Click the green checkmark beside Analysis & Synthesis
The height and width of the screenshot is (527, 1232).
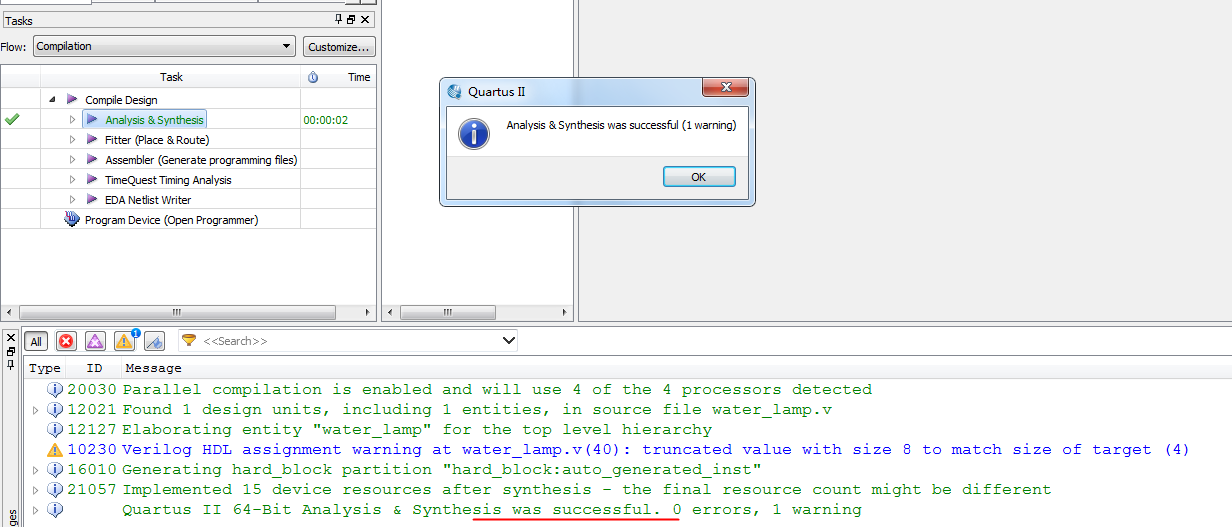[x=12, y=119]
